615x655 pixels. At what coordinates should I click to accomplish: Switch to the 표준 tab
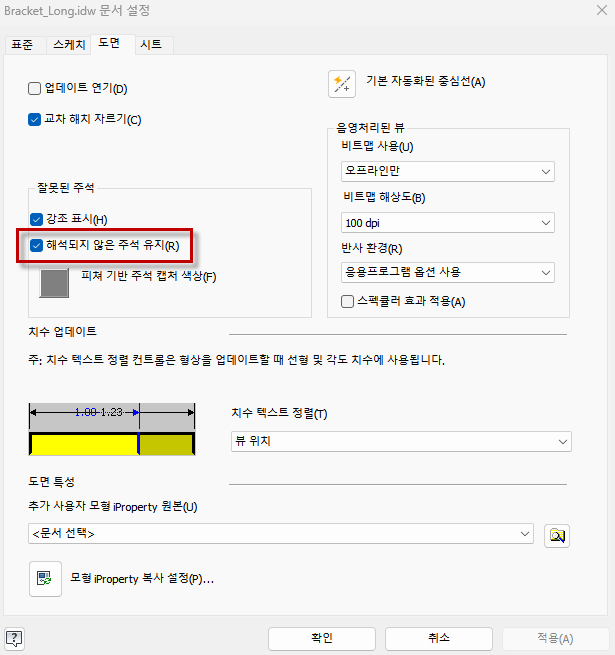tap(21, 45)
